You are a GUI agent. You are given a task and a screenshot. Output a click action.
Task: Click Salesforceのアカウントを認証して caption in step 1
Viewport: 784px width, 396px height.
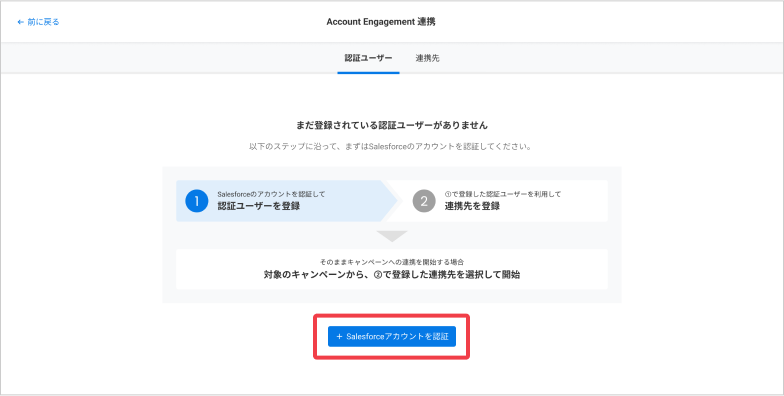pos(271,194)
